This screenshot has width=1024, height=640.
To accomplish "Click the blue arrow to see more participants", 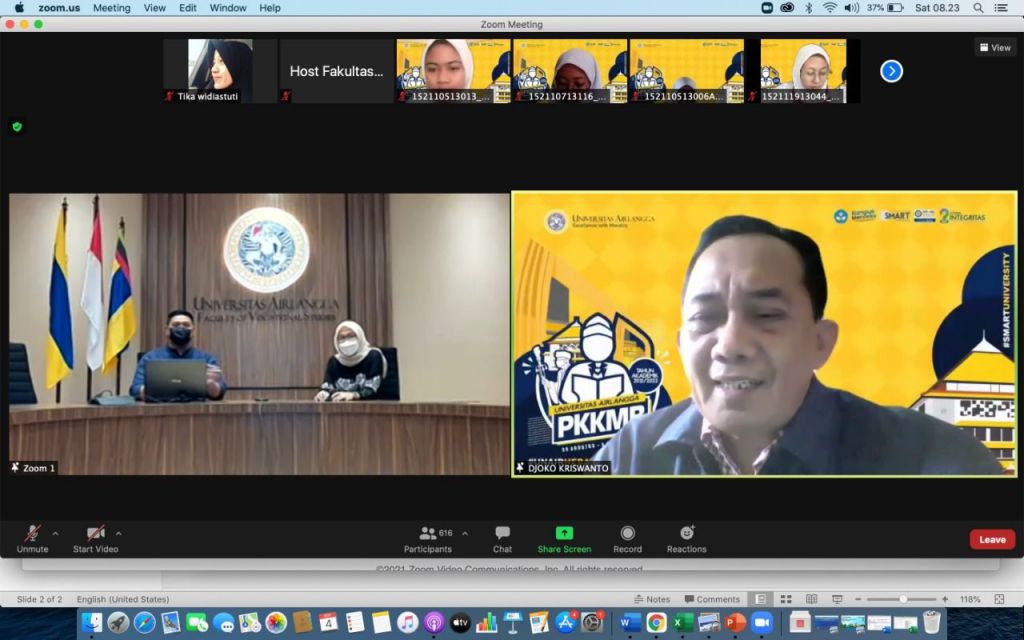I will (890, 70).
